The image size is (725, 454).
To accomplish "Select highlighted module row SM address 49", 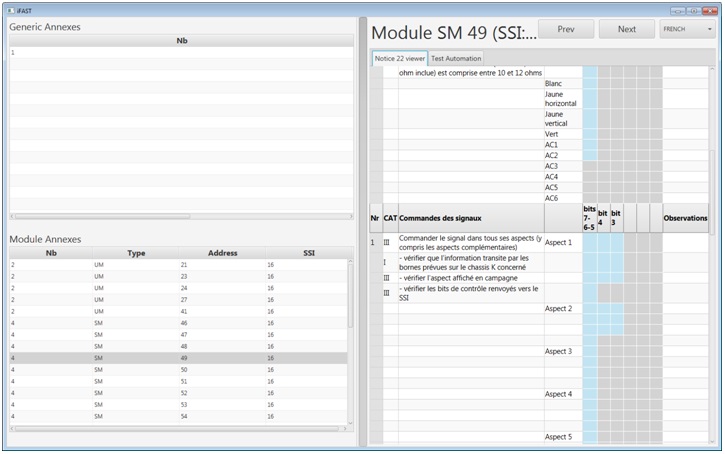I will point(178,358).
